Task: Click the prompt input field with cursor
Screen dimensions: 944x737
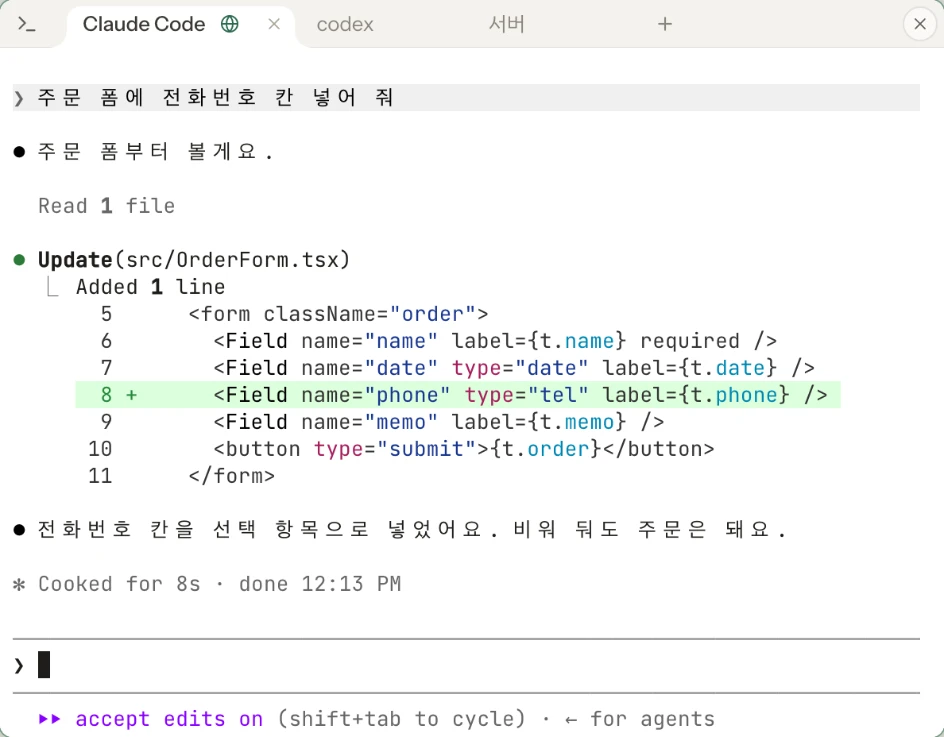Action: coord(466,665)
